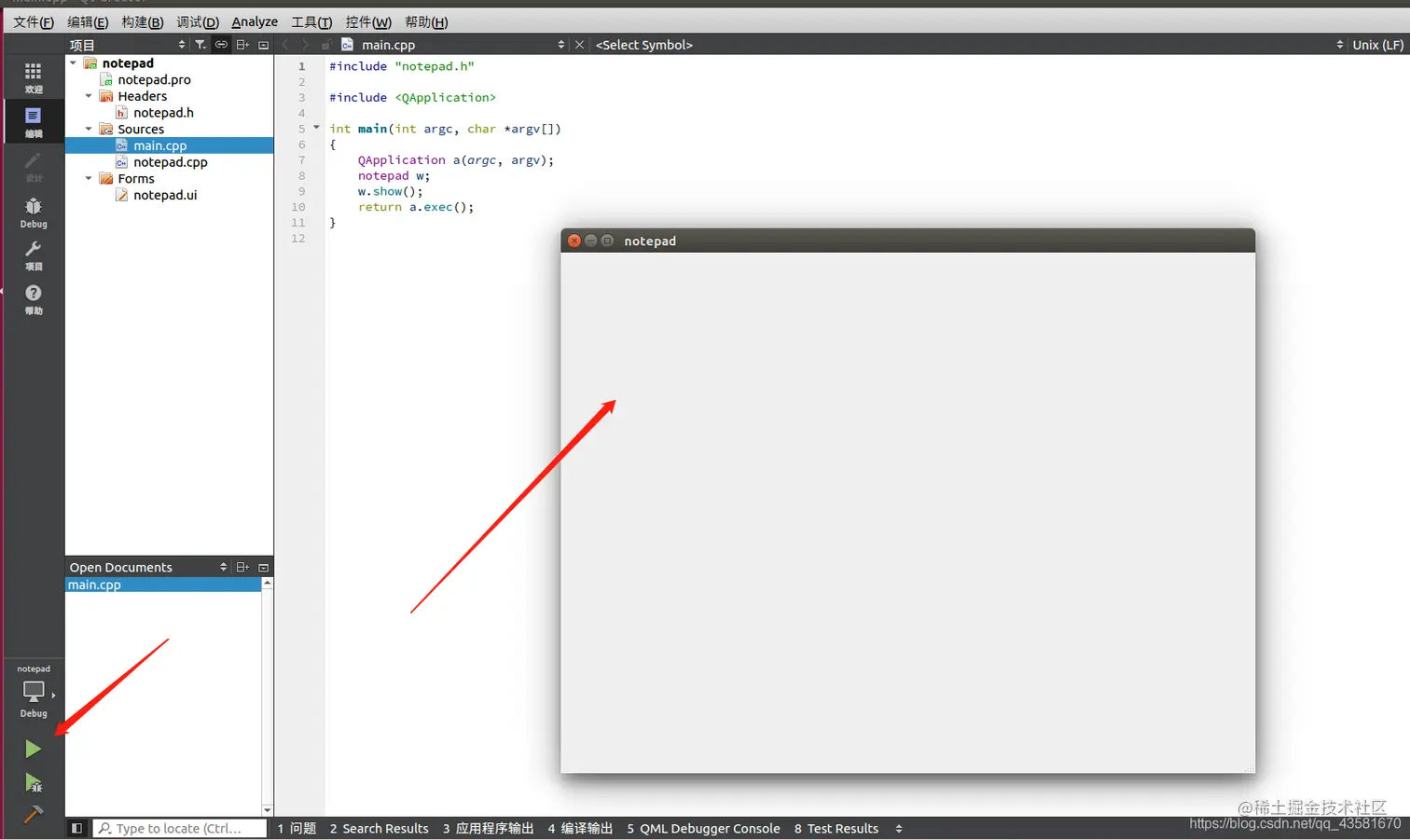Show the 2 Search Results pane
The image size is (1410, 840).
tap(379, 828)
